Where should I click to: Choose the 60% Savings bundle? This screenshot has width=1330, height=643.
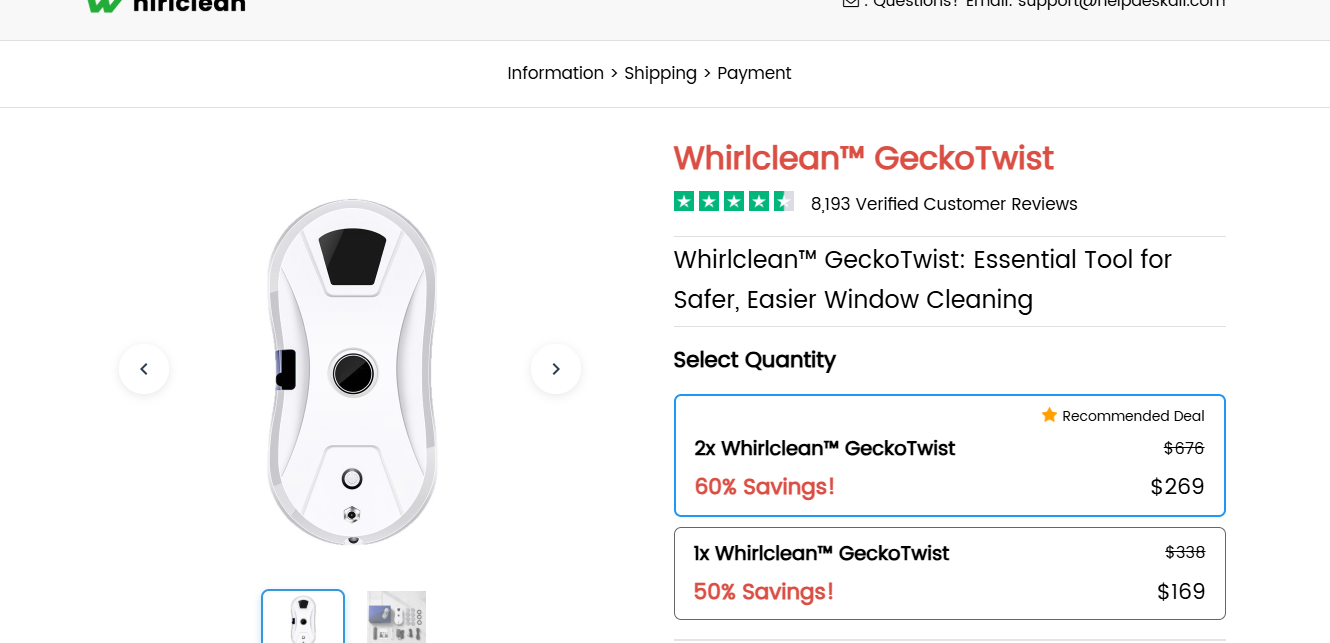(x=765, y=487)
